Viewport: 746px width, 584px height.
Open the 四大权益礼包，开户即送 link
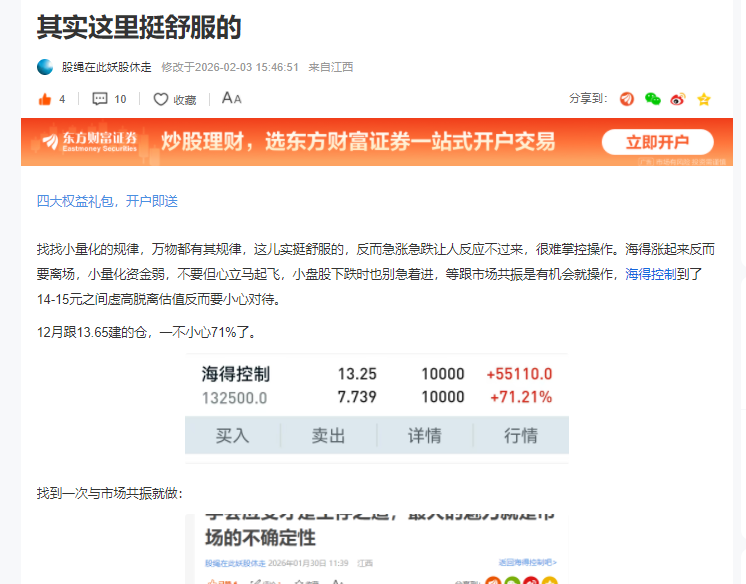tap(107, 201)
